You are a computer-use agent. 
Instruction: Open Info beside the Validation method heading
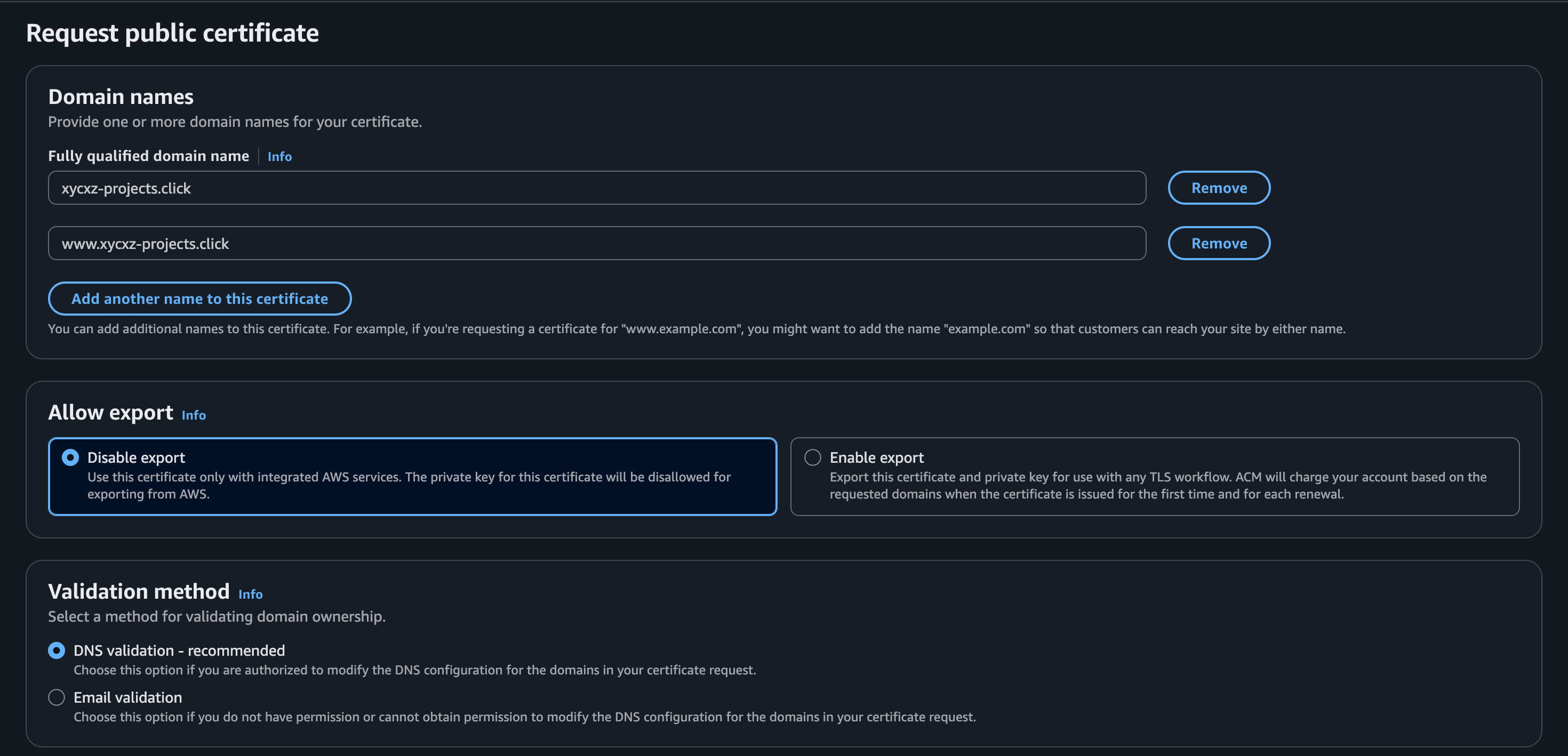(250, 594)
